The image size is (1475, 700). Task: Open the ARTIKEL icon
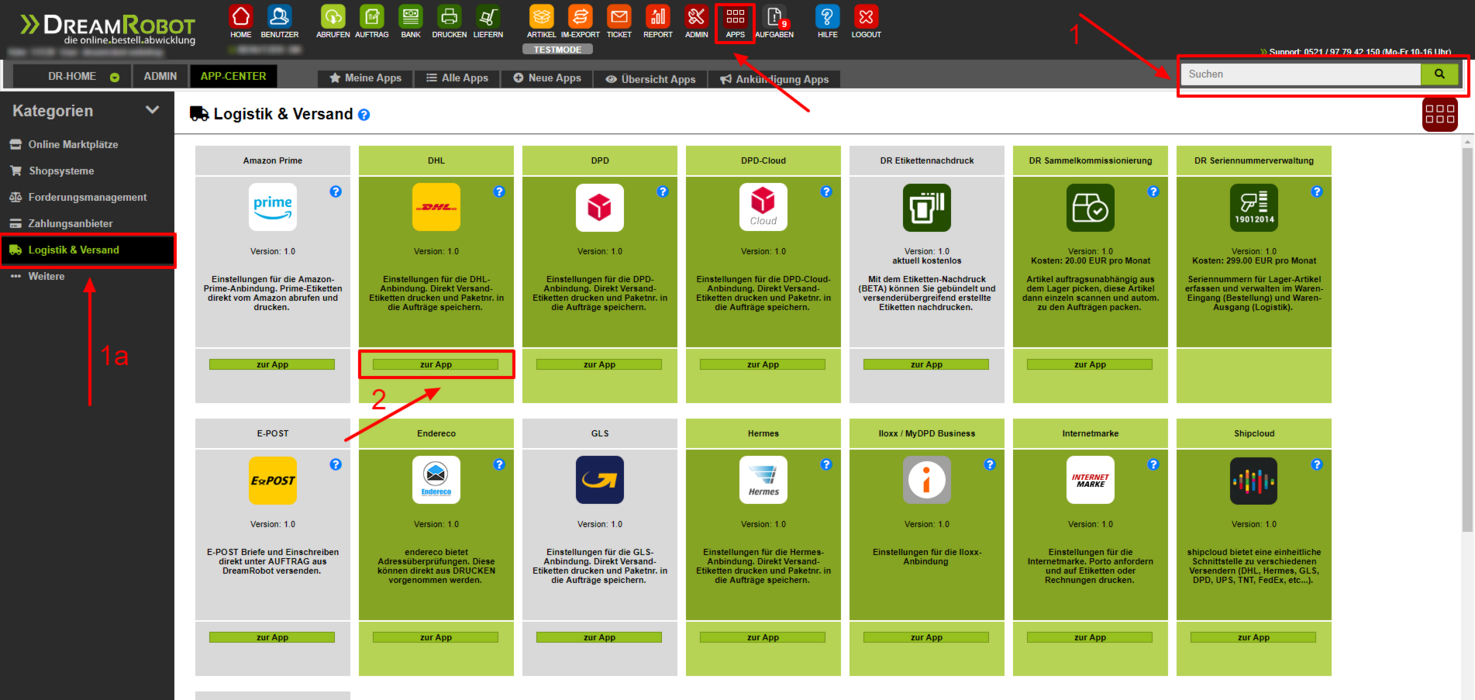[541, 17]
